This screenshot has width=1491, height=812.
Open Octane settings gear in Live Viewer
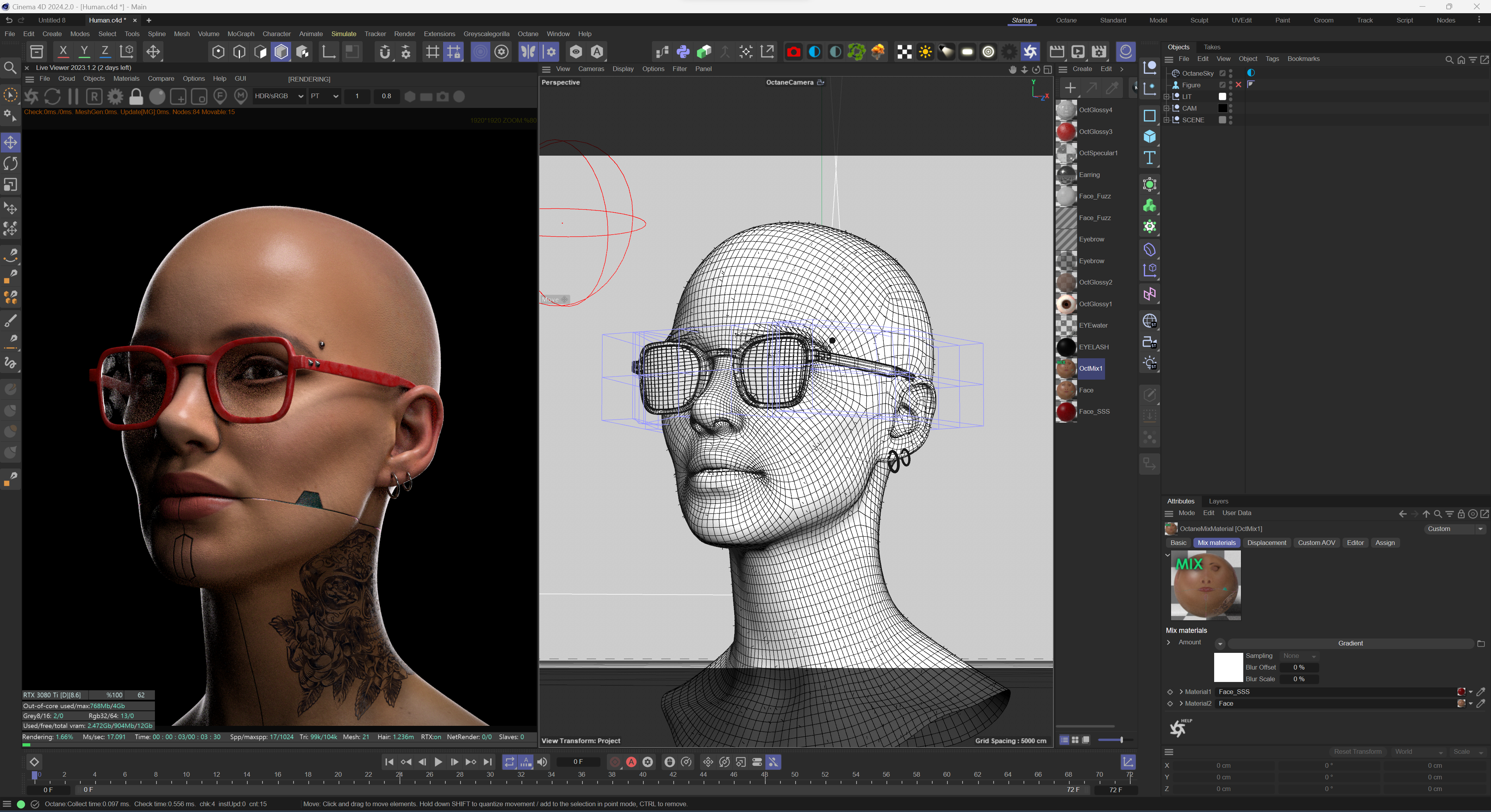115,97
